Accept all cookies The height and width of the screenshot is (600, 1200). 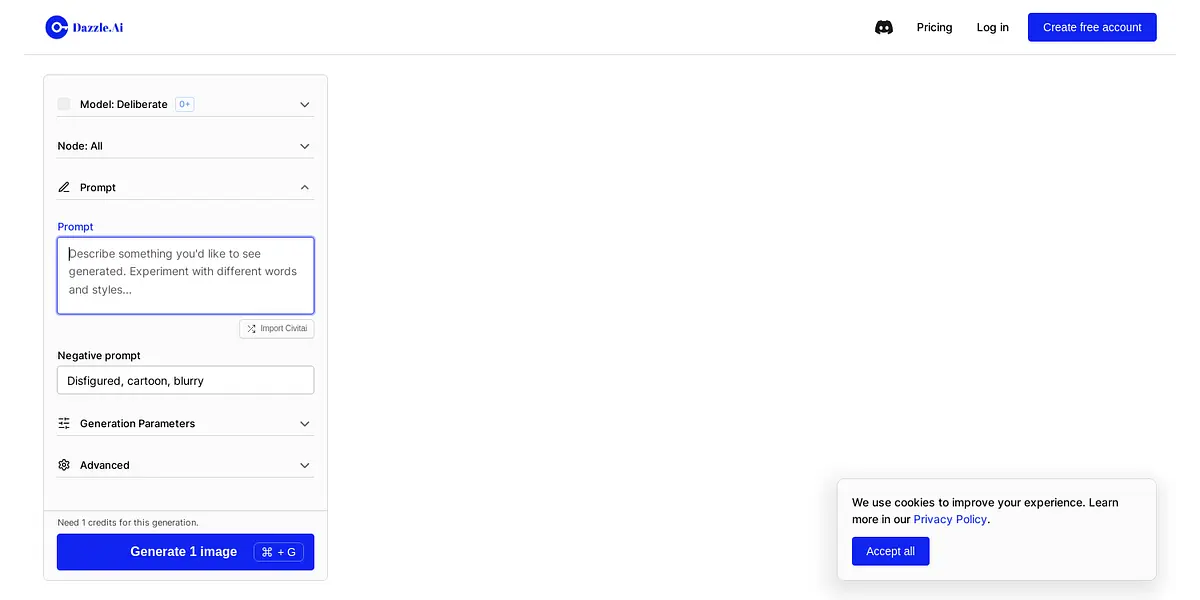click(890, 551)
